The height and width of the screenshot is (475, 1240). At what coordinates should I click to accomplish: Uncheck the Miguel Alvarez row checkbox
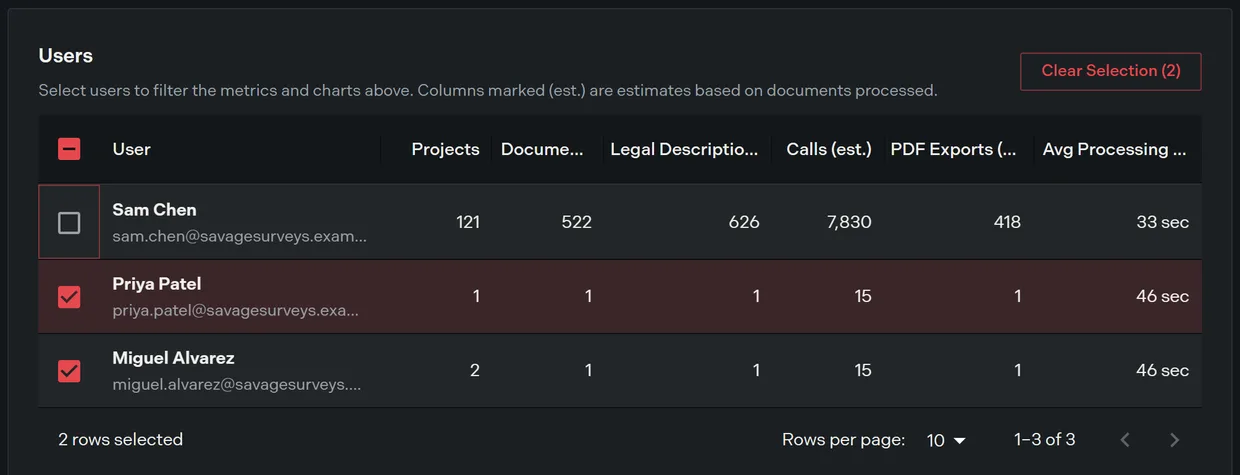[x=69, y=371]
